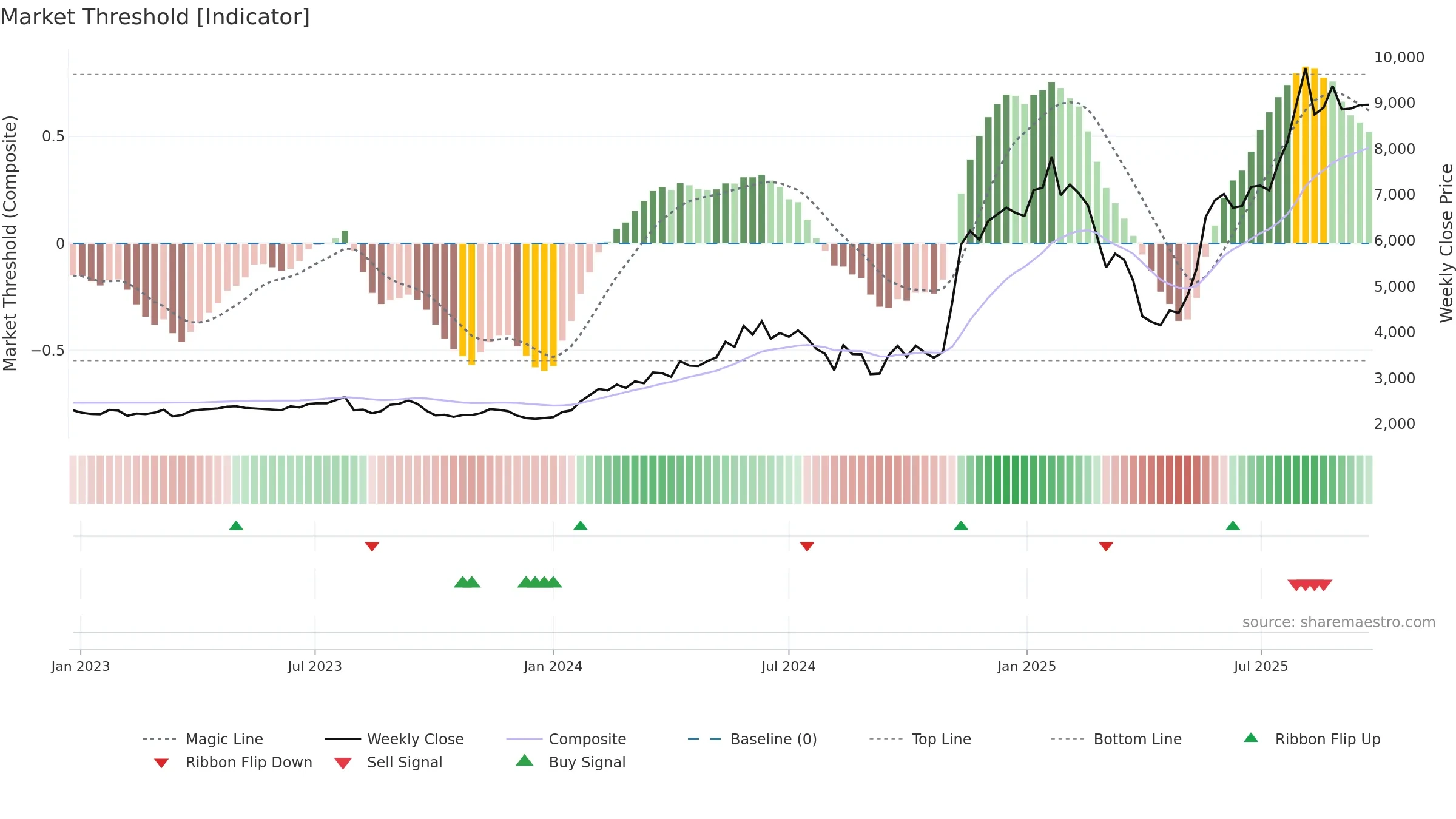Click the Jul 2025 x-axis label
The image size is (1456, 819).
(x=1261, y=667)
